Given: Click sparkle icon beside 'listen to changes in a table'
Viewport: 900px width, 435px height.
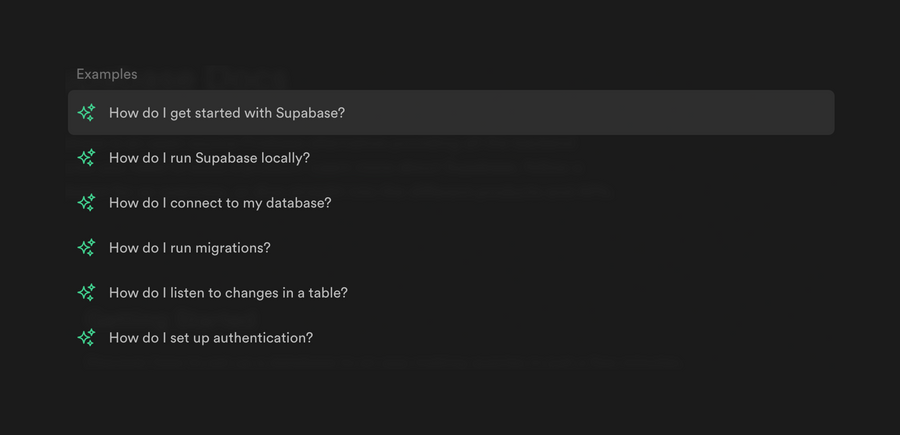Looking at the screenshot, I should [87, 293].
